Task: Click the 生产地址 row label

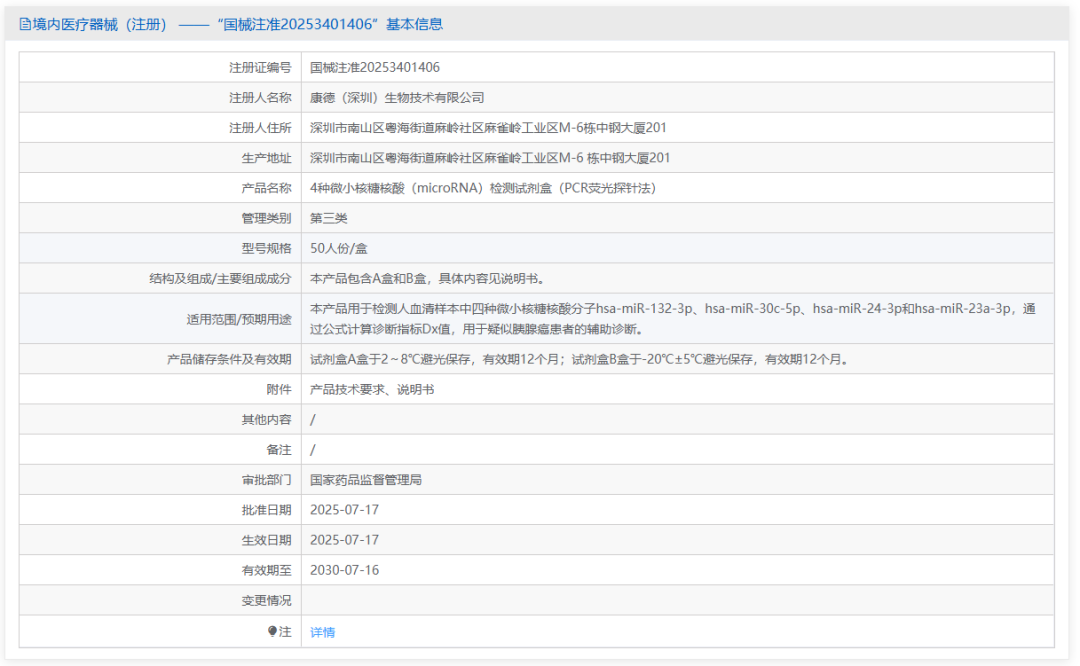Action: (x=266, y=158)
